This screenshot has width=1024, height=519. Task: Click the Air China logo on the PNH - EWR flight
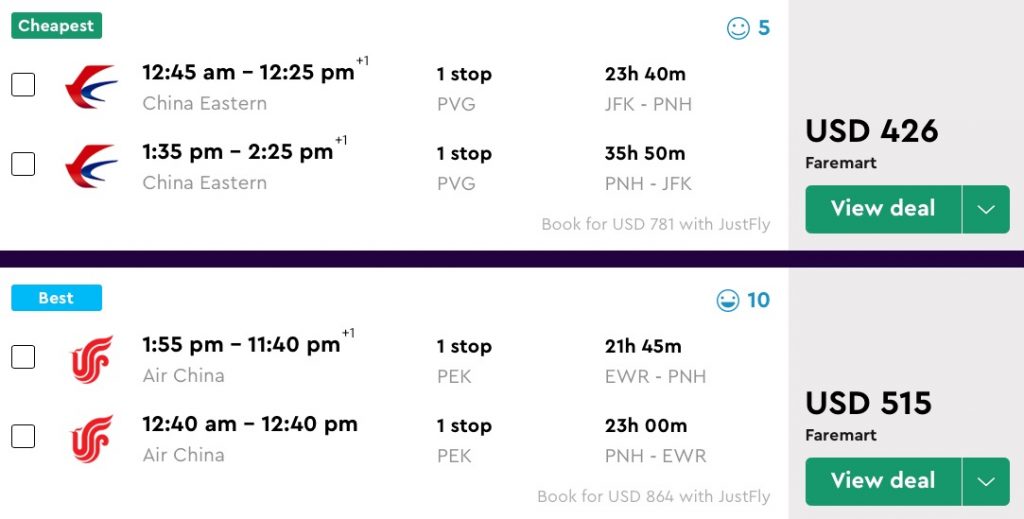tap(91, 438)
